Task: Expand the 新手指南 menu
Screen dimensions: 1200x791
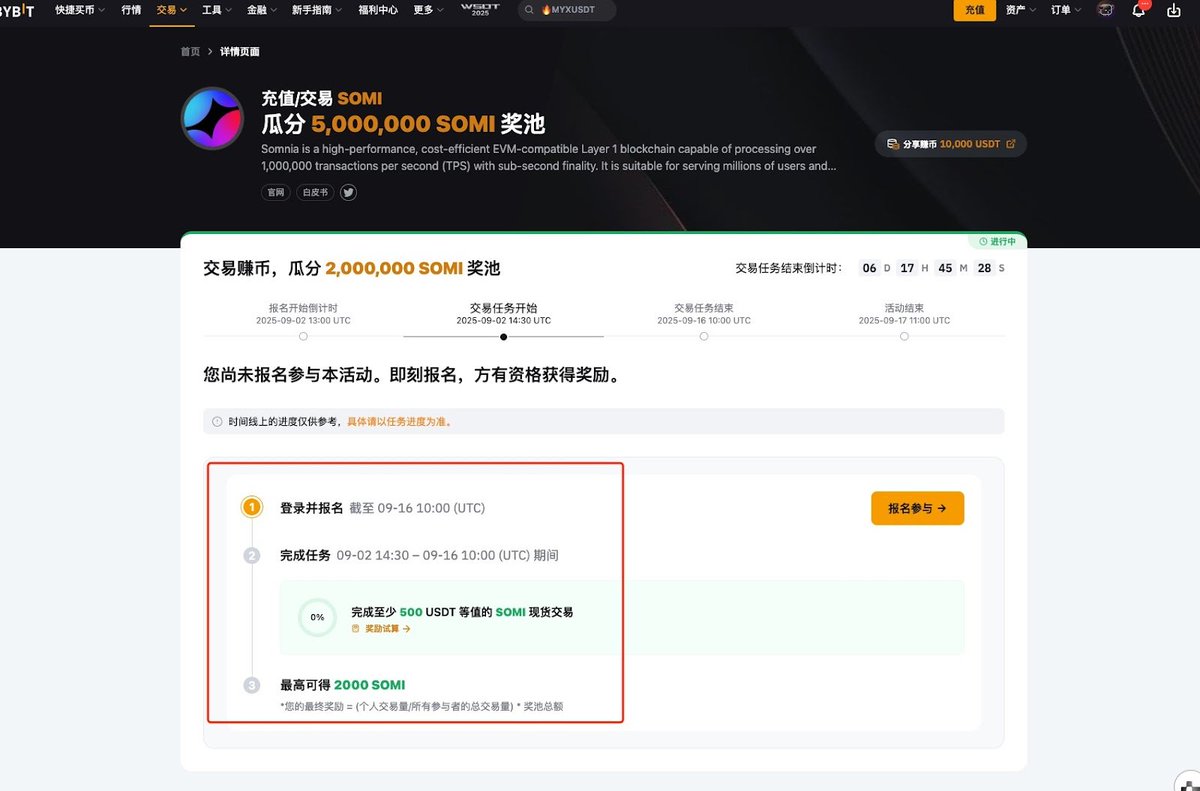Action: 316,10
